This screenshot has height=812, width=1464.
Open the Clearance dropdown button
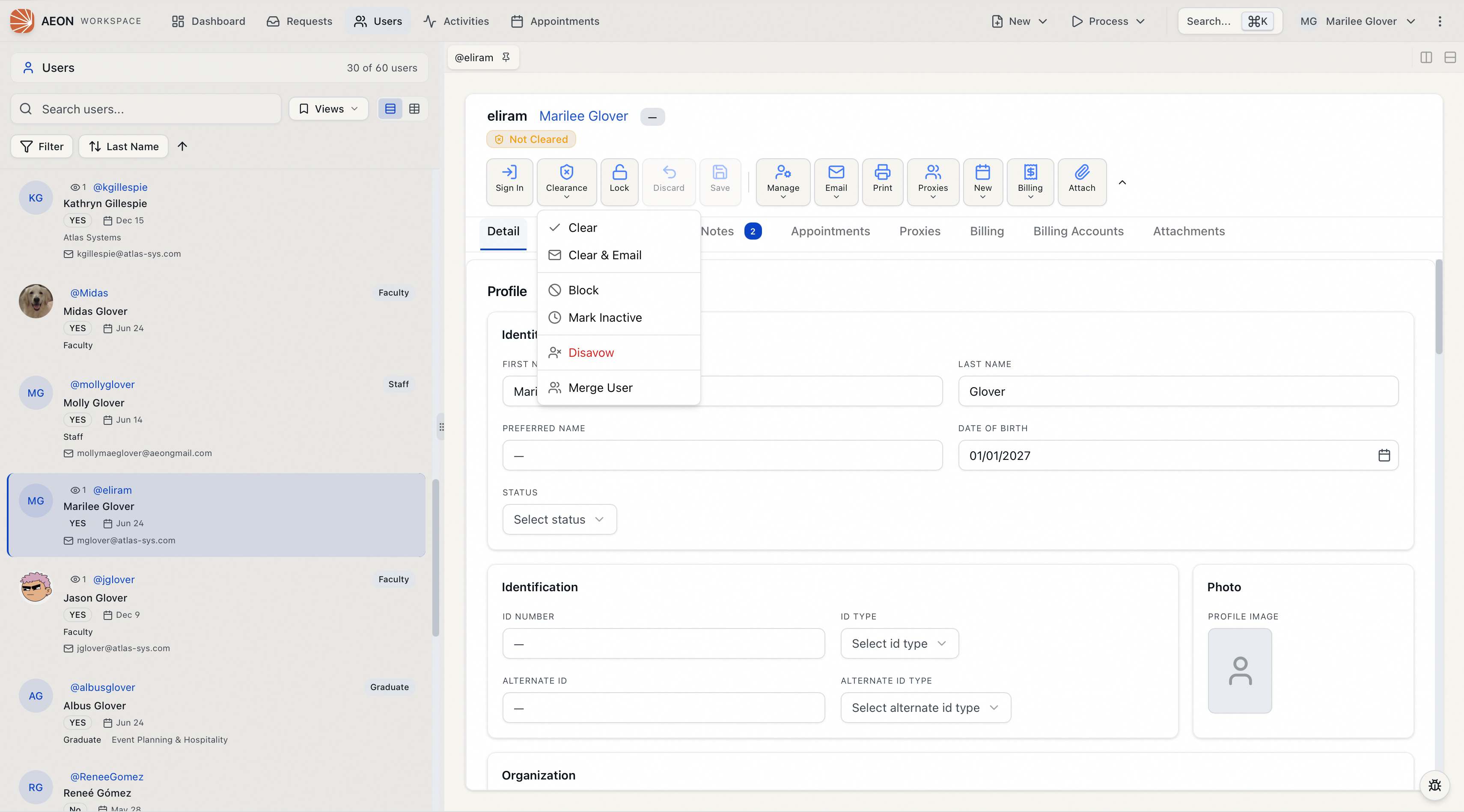pos(566,182)
